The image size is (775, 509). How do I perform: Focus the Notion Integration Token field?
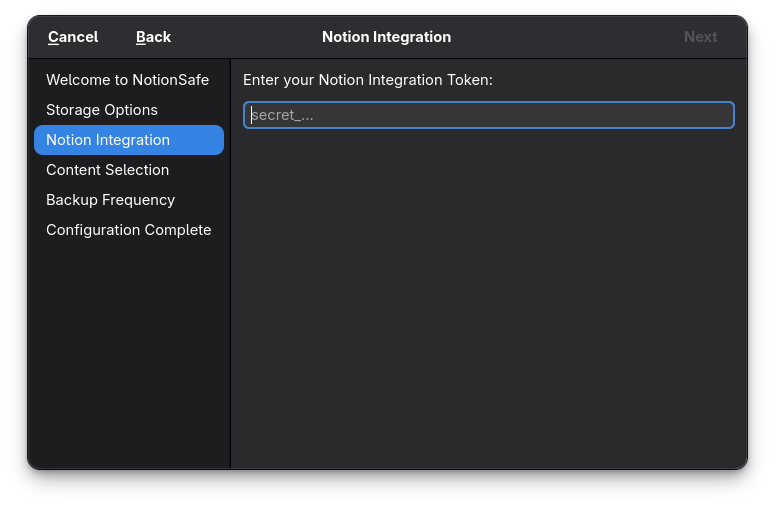coord(488,115)
